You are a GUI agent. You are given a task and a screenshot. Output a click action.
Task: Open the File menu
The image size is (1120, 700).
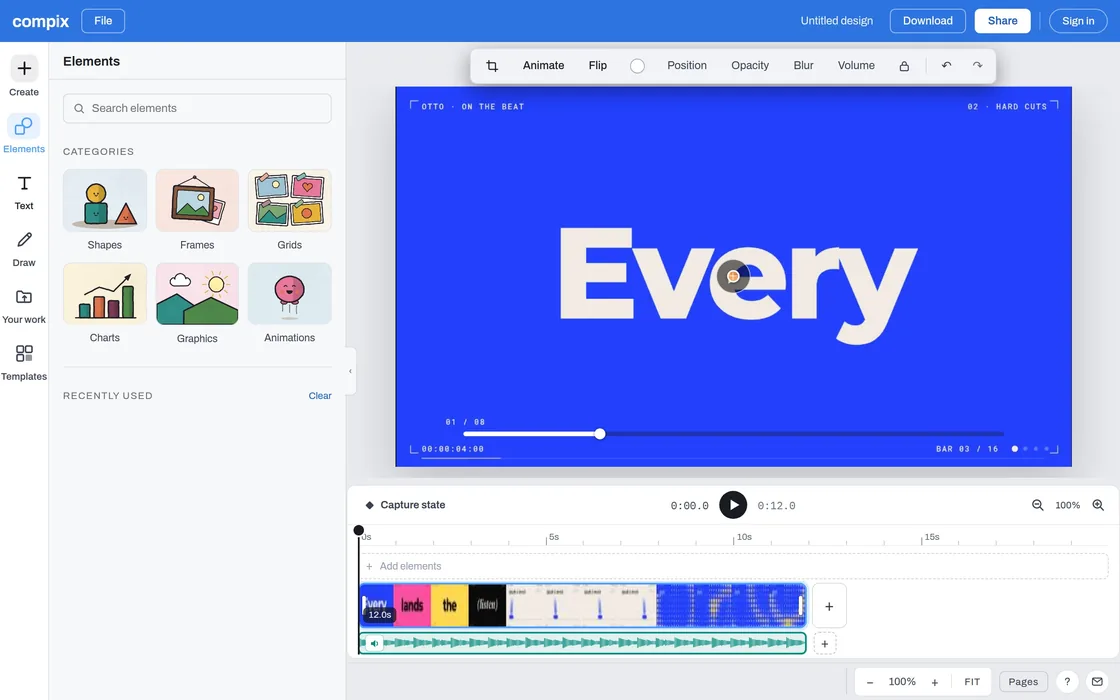[103, 21]
